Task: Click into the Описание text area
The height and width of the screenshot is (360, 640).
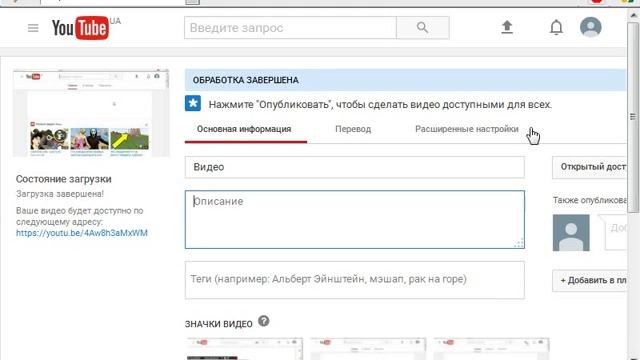Action: point(355,220)
